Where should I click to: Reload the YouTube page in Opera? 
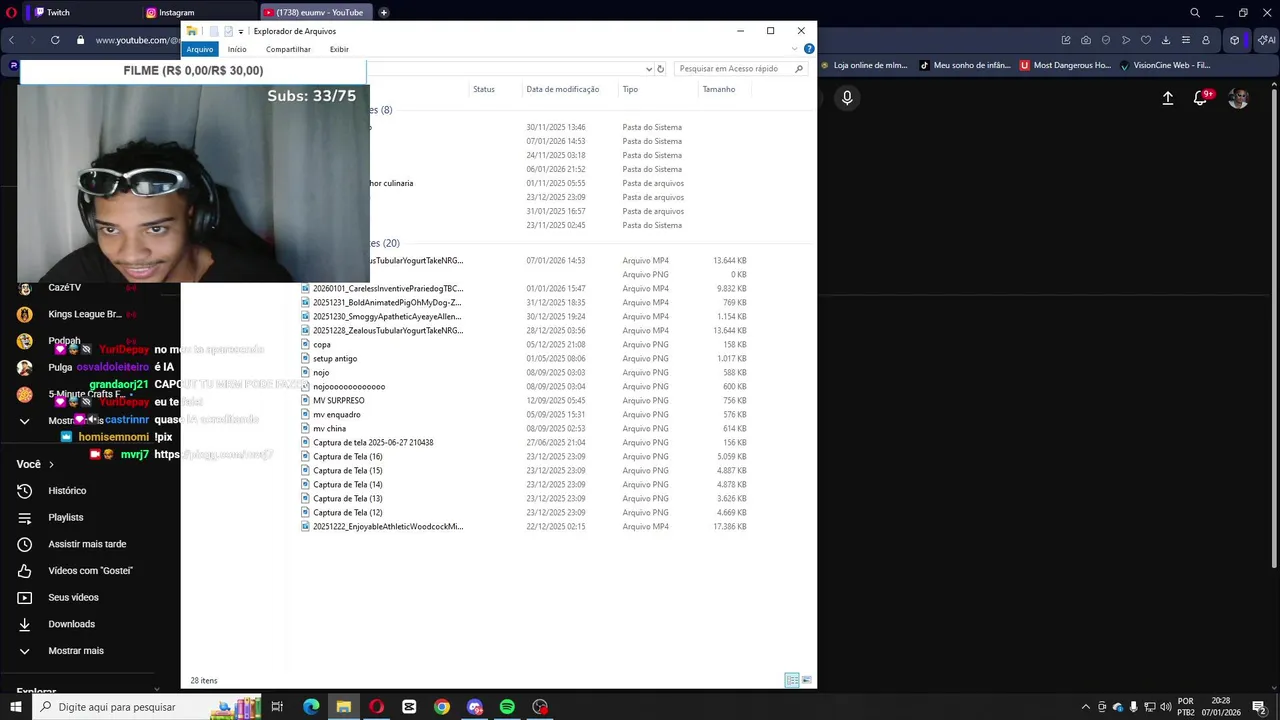55,40
